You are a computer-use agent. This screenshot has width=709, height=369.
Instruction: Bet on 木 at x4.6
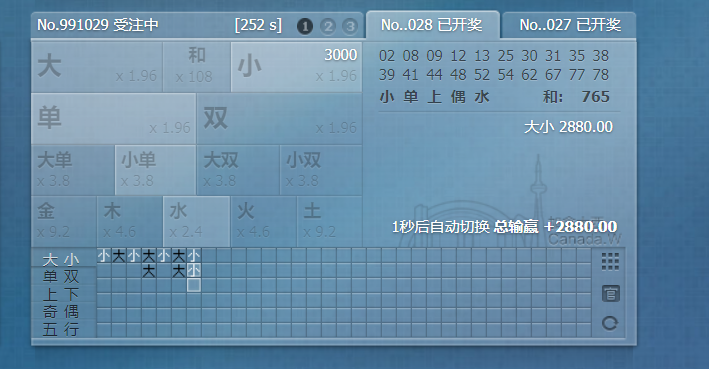130,222
